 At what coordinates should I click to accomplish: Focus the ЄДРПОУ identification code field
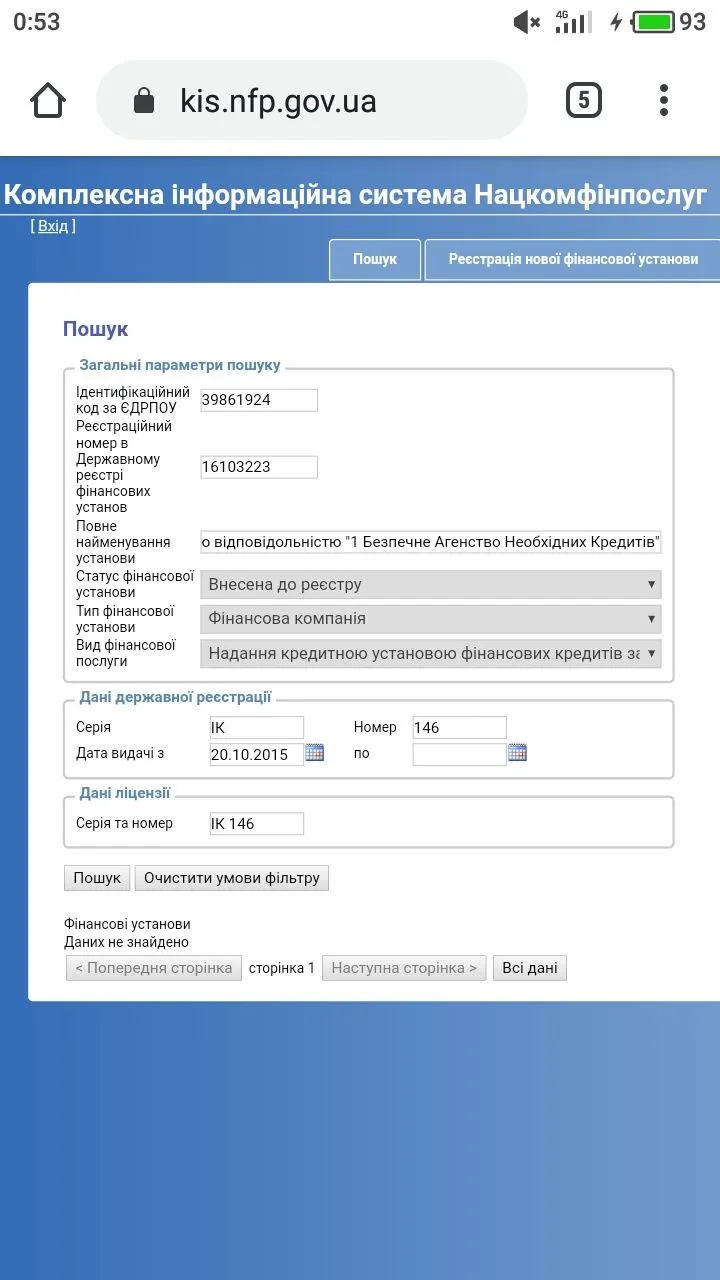259,400
